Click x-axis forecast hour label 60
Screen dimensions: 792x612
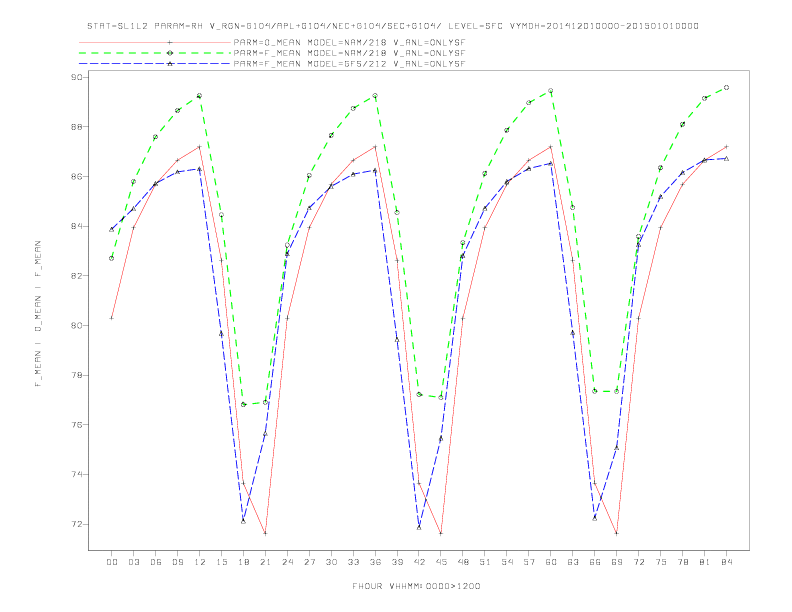coord(551,562)
